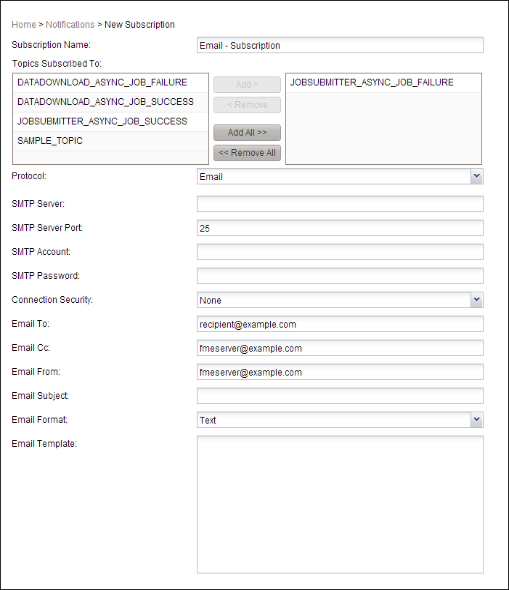Click the < Remove button
This screenshot has height=590, width=509.
click(247, 105)
